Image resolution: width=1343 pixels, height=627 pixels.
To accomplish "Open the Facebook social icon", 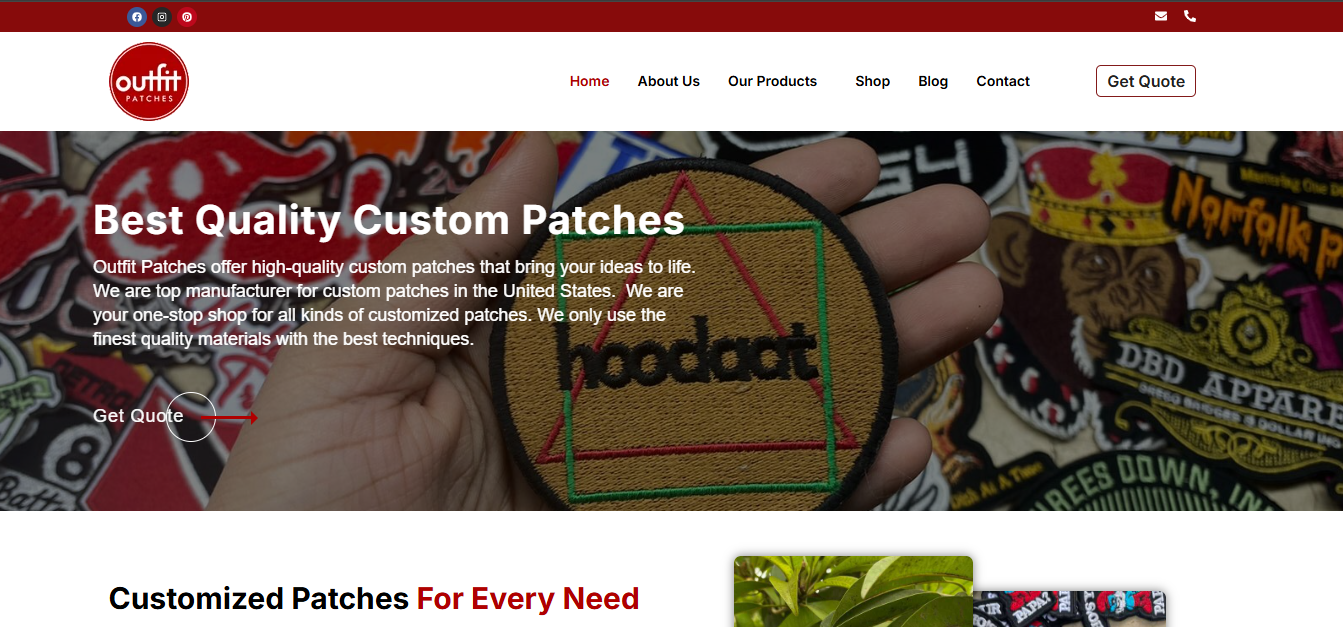I will pyautogui.click(x=137, y=17).
